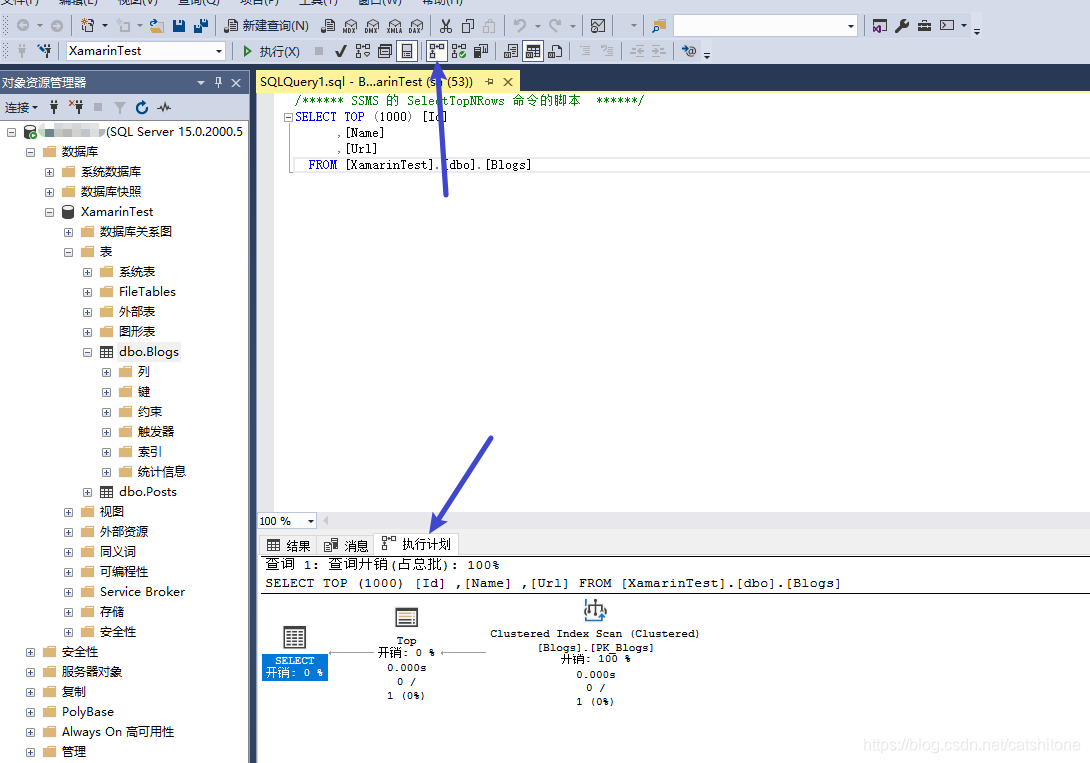1090x763 pixels.
Task: Click the Parse checkmark icon
Action: click(341, 51)
